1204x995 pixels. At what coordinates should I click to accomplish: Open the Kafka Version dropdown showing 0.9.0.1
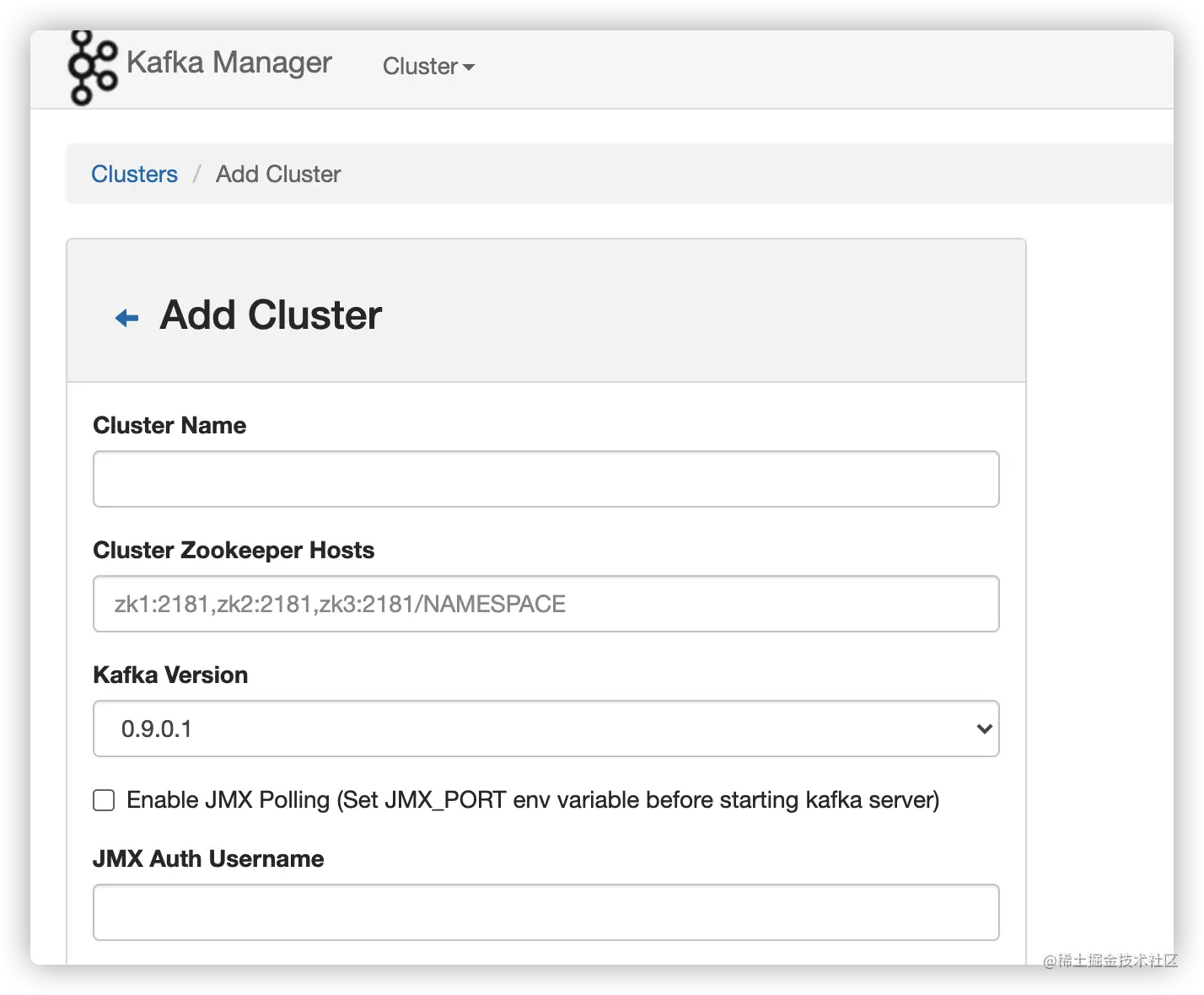point(545,729)
